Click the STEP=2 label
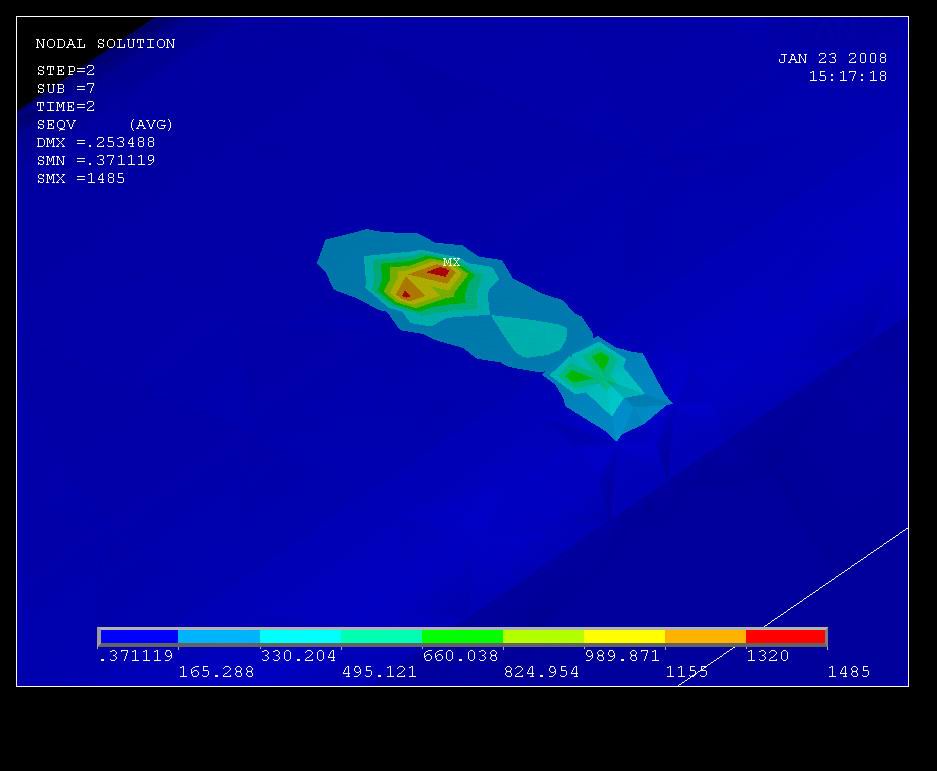The width and height of the screenshot is (937, 771). 66,71
